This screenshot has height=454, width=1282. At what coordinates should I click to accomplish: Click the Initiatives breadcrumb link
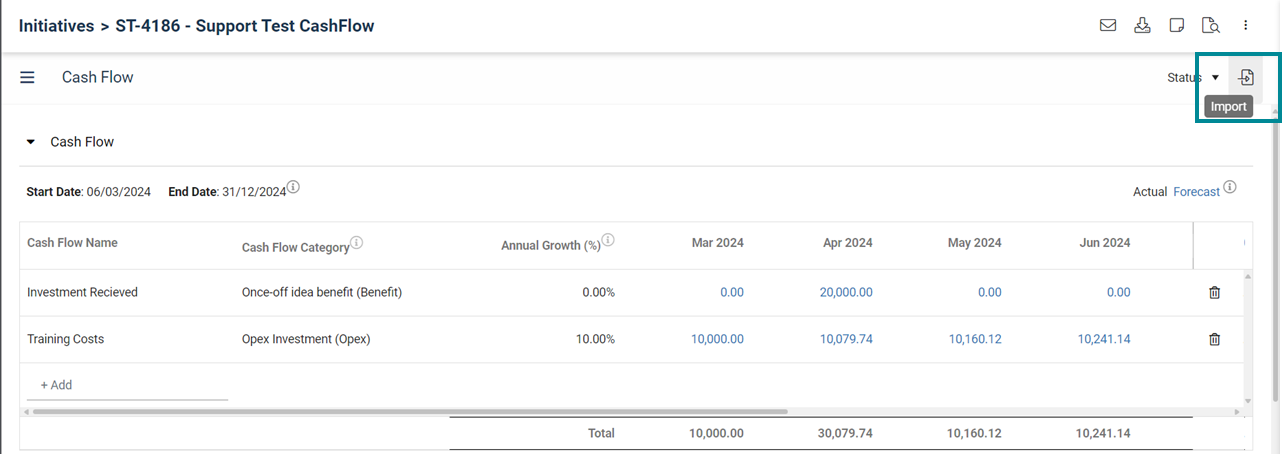pyautogui.click(x=57, y=26)
